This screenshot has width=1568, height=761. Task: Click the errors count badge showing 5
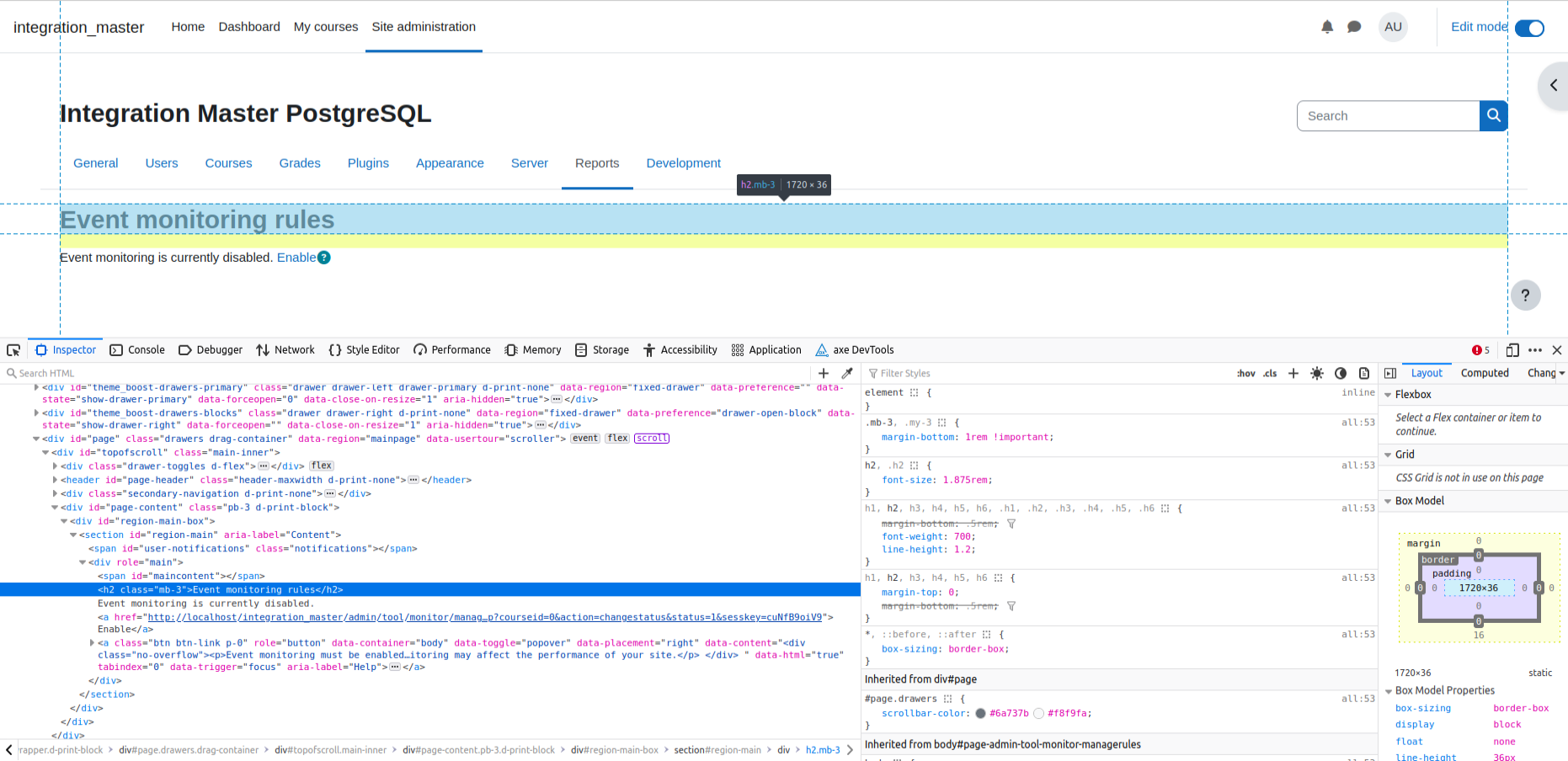click(x=1480, y=350)
